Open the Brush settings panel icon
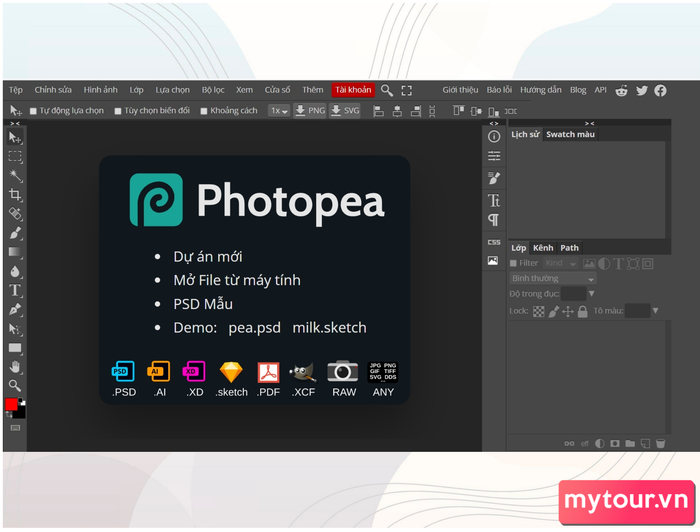Viewport: 700px width, 532px height. (x=494, y=178)
